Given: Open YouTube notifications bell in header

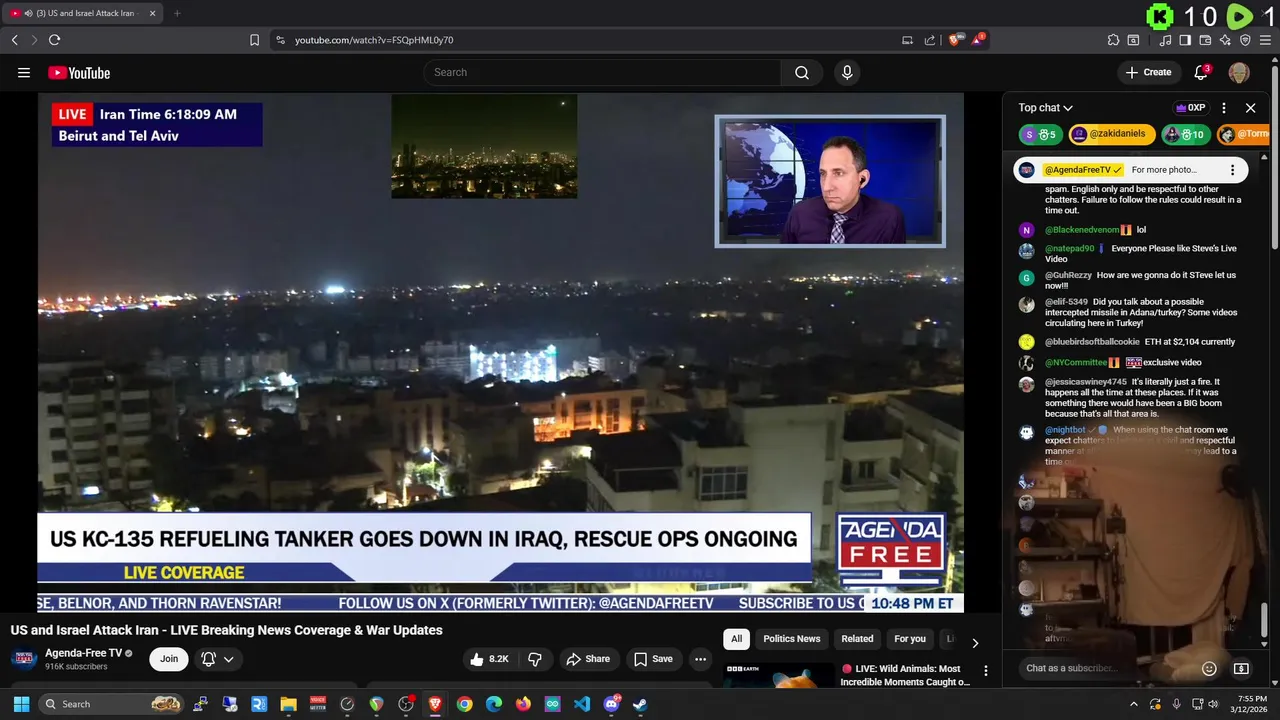Looking at the screenshot, I should [x=1202, y=72].
